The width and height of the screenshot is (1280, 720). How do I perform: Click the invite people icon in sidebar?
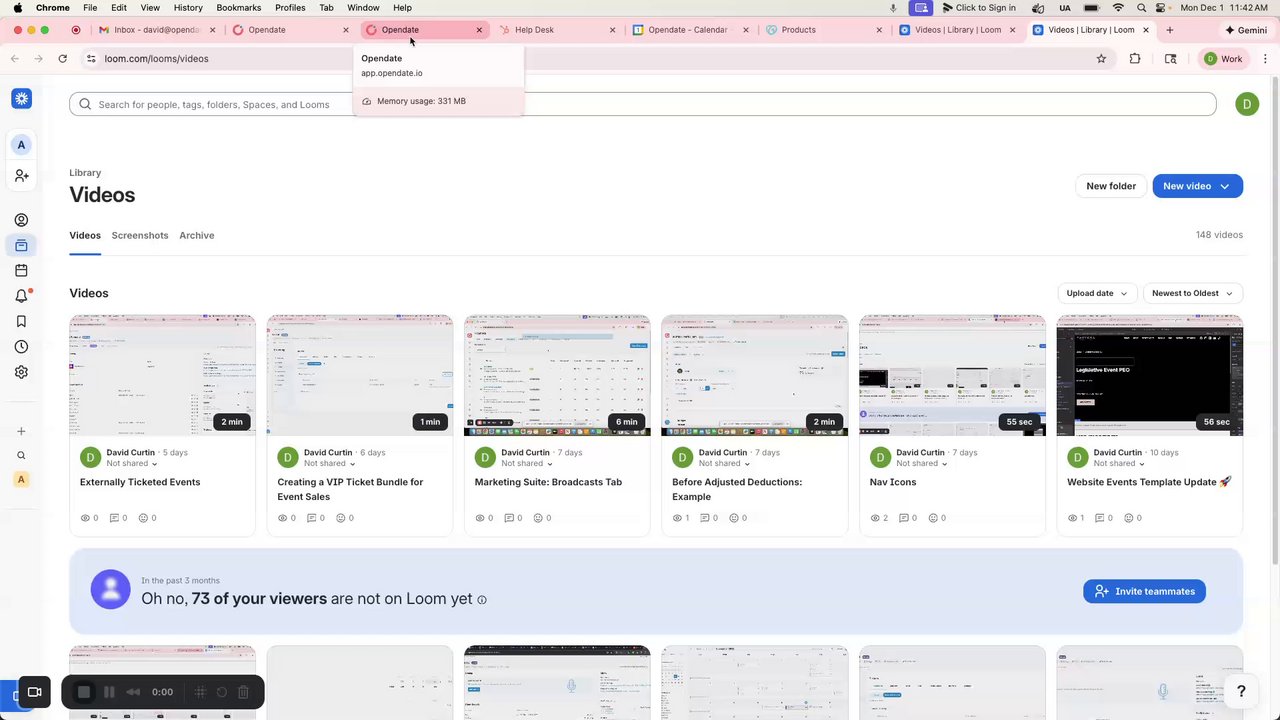pyautogui.click(x=21, y=176)
